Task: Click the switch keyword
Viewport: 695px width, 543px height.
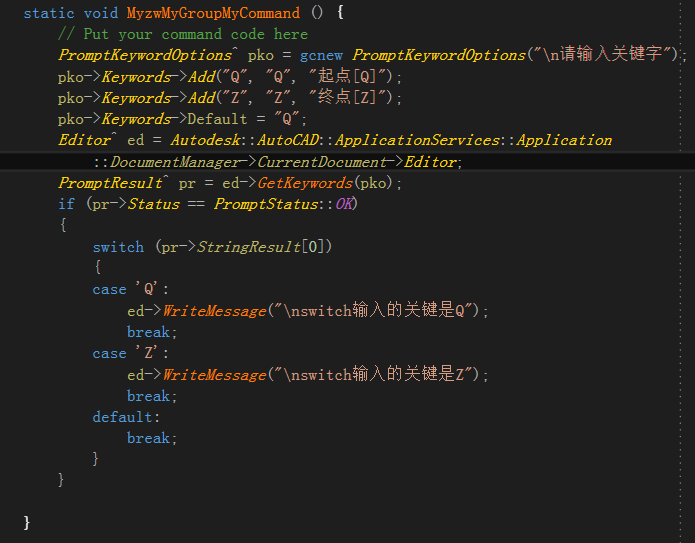Action: [x=118, y=247]
